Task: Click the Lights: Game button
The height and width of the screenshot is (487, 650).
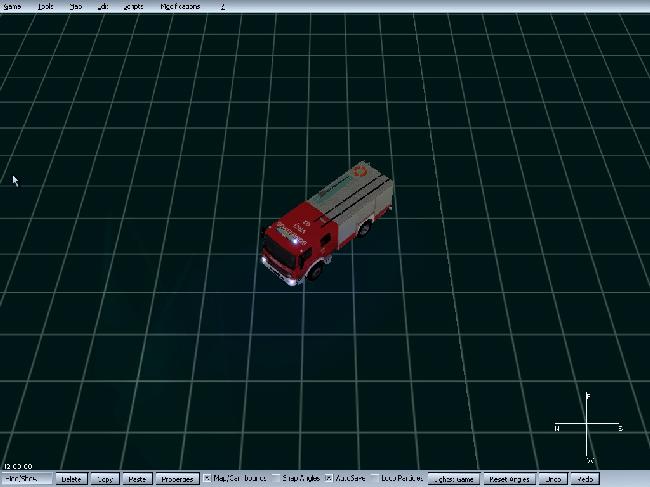Action: (454, 479)
